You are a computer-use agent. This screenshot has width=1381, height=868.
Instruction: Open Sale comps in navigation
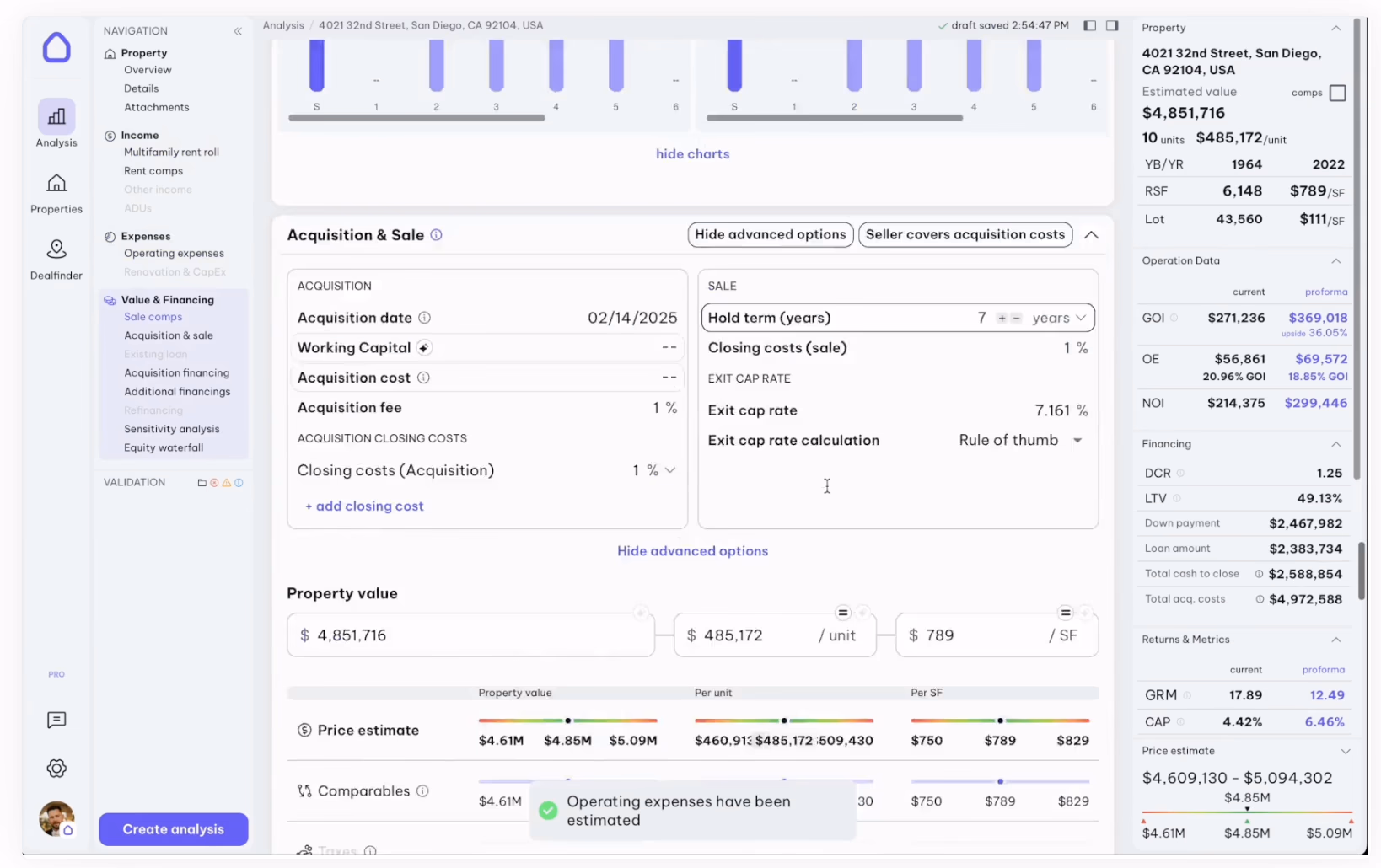click(x=153, y=317)
